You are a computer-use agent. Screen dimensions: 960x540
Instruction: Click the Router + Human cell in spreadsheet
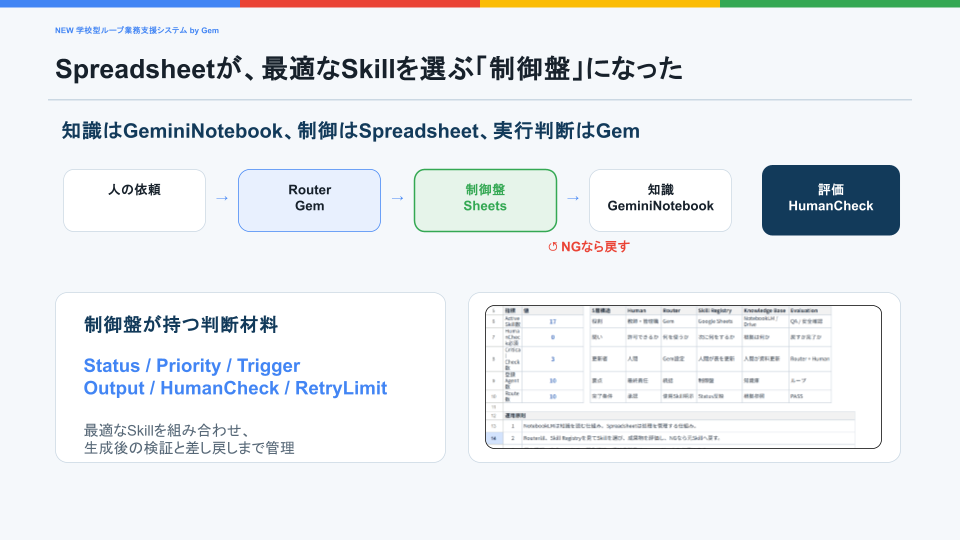809,359
